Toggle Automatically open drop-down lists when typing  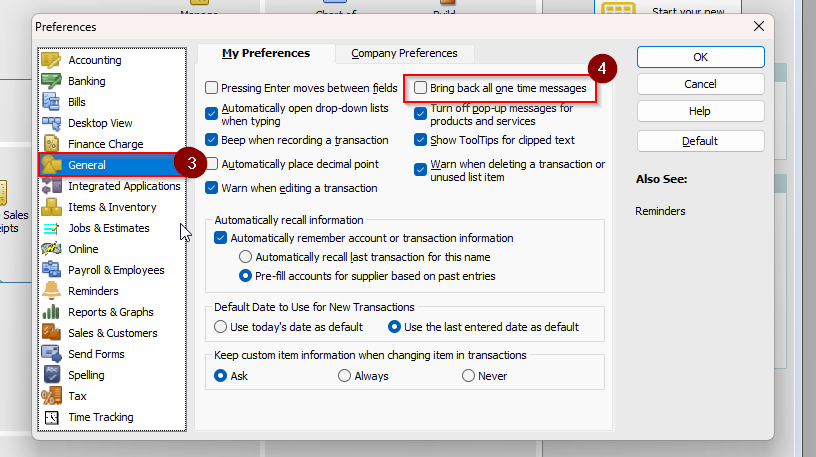pyautogui.click(x=211, y=113)
